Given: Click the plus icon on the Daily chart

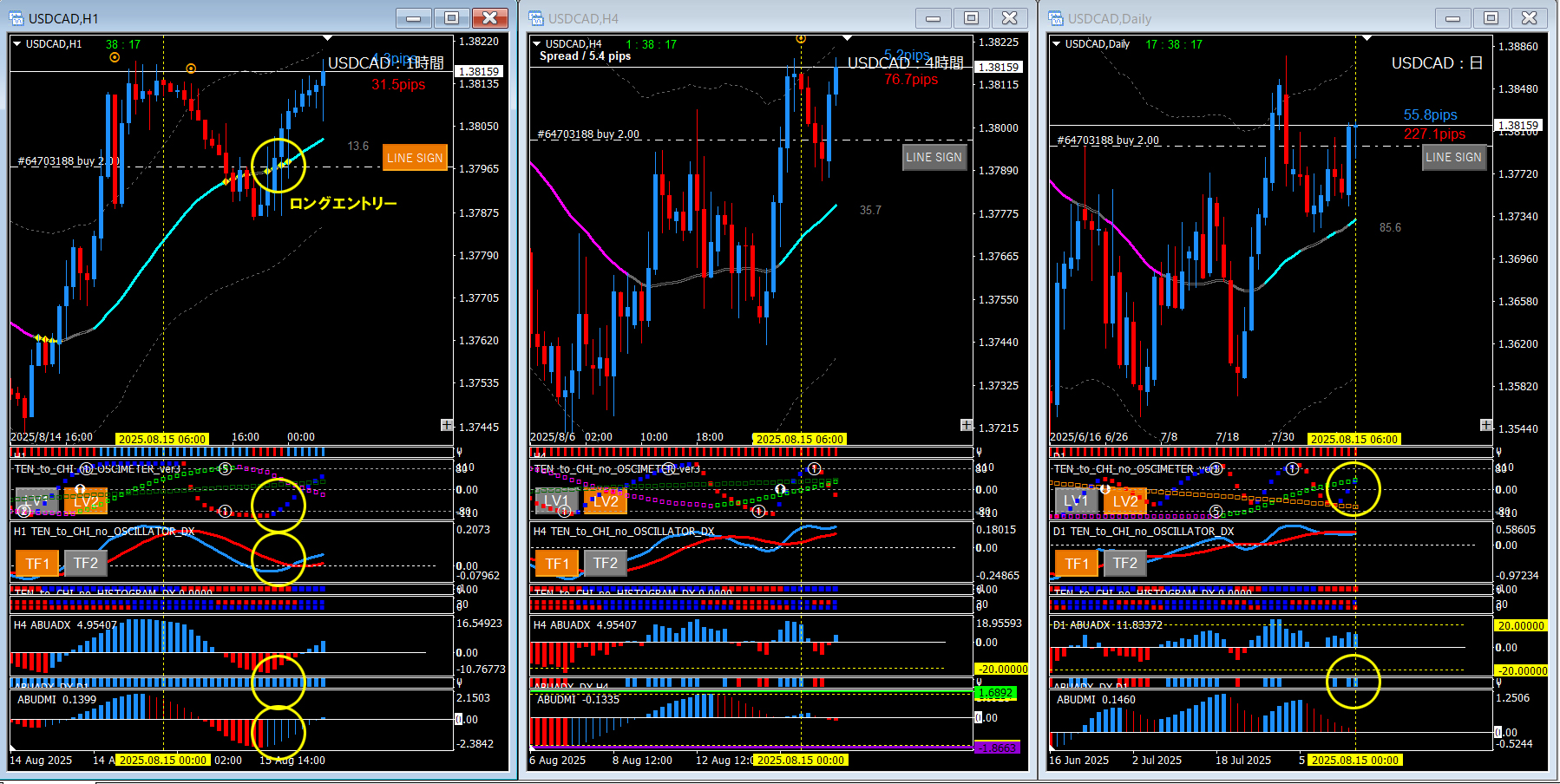Looking at the screenshot, I should point(1486,425).
